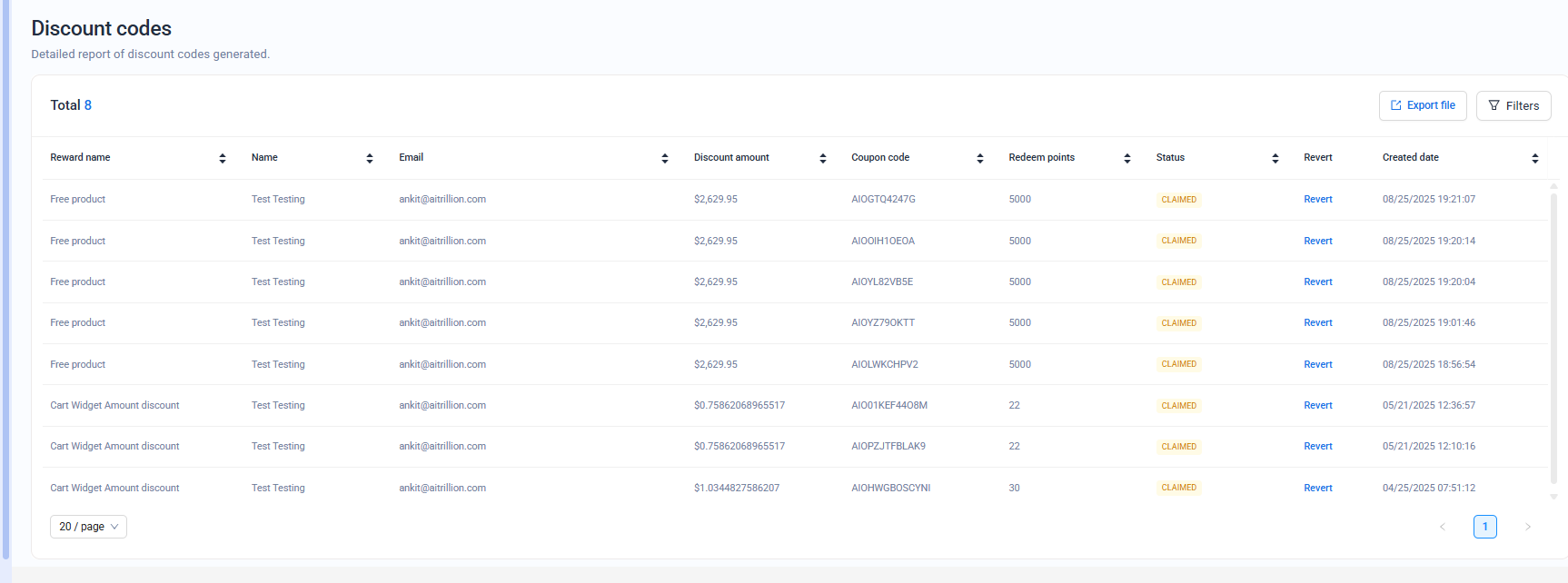
Task: Click the Status column sort icon
Action: [1275, 158]
